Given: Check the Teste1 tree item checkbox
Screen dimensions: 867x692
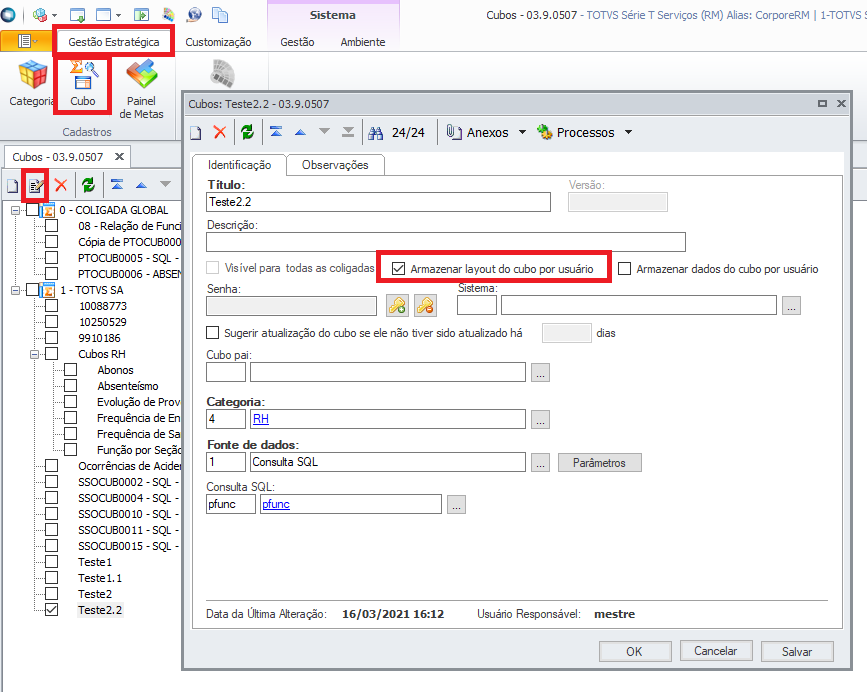Looking at the screenshot, I should pyautogui.click(x=51, y=562).
